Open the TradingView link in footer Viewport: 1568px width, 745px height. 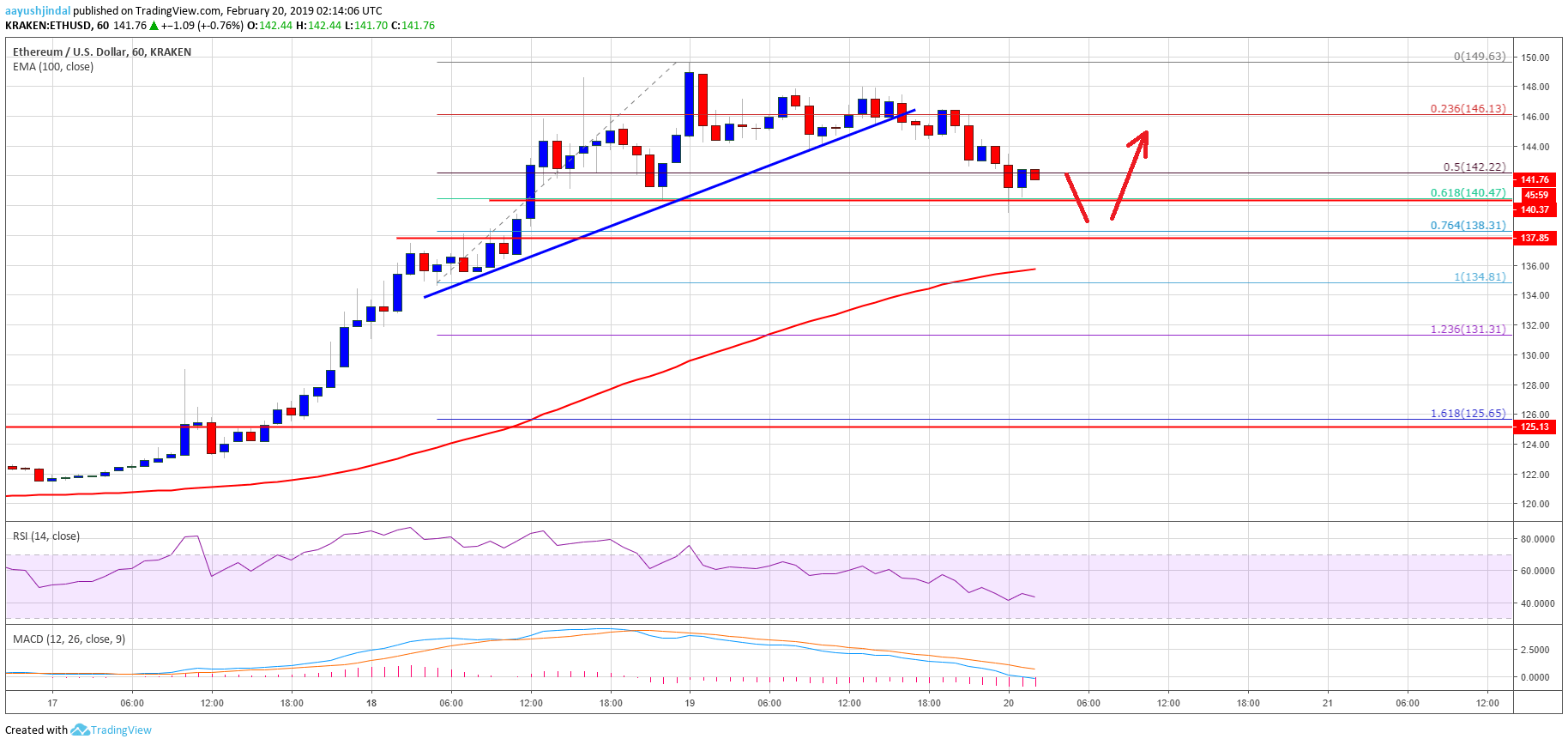click(x=121, y=730)
